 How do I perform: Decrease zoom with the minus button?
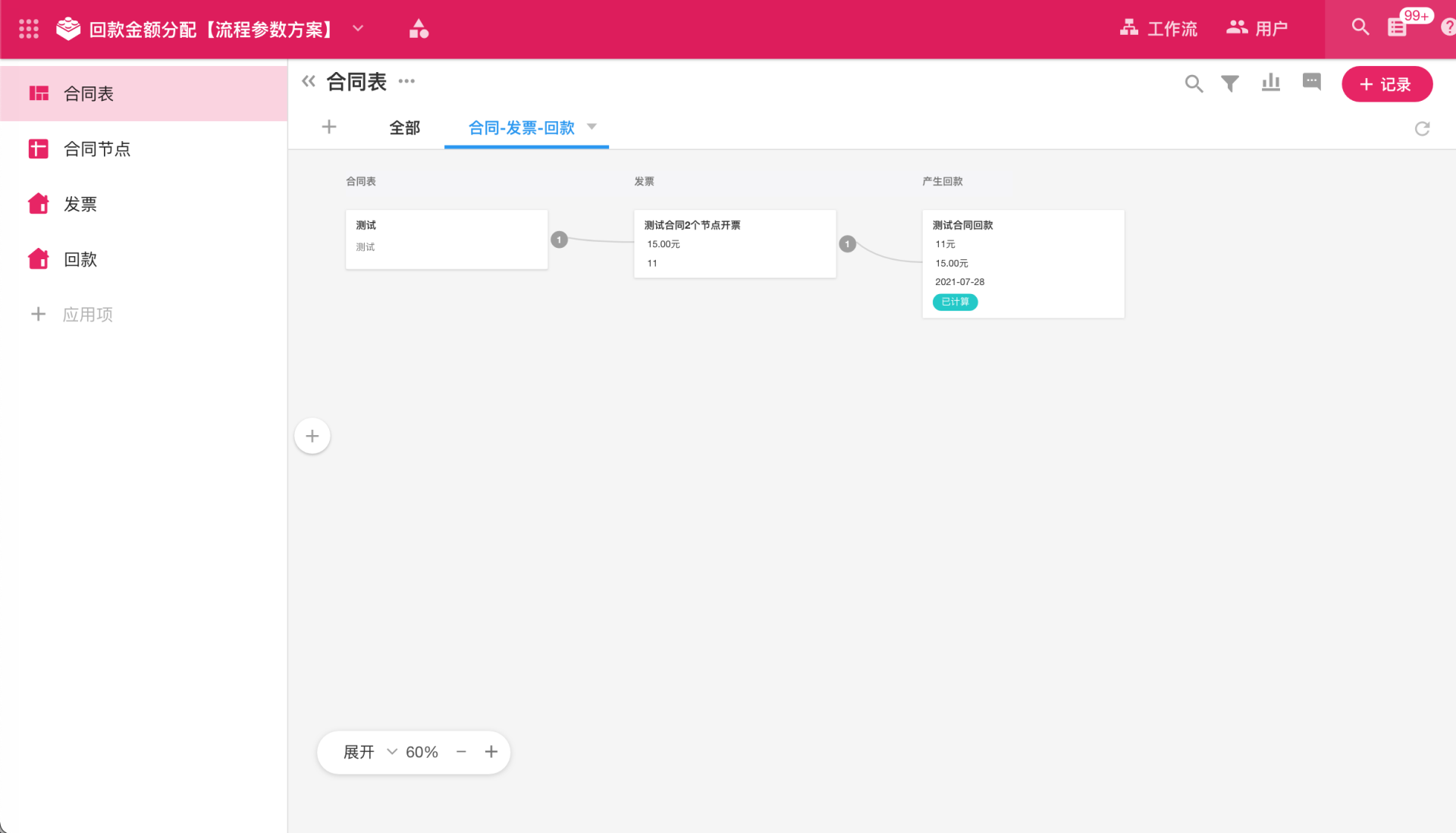pos(461,752)
